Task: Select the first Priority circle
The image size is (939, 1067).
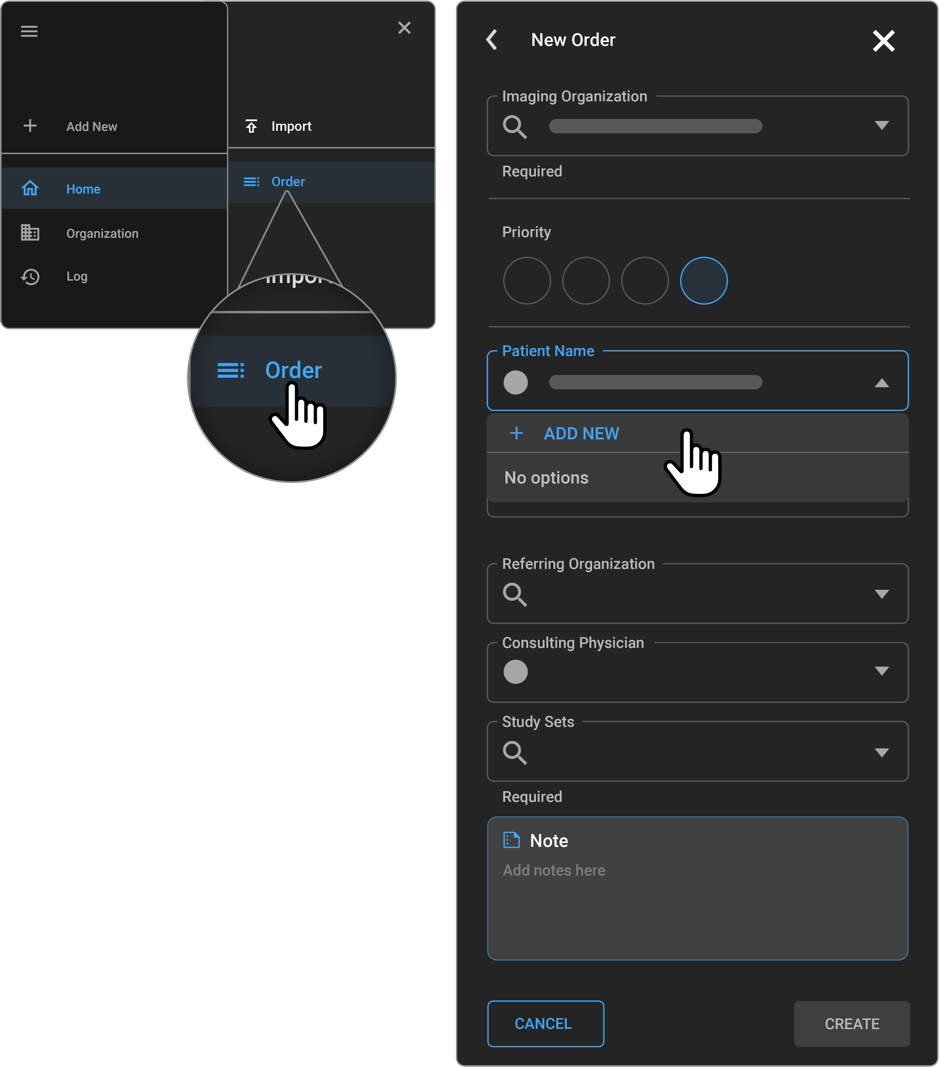Action: click(527, 281)
